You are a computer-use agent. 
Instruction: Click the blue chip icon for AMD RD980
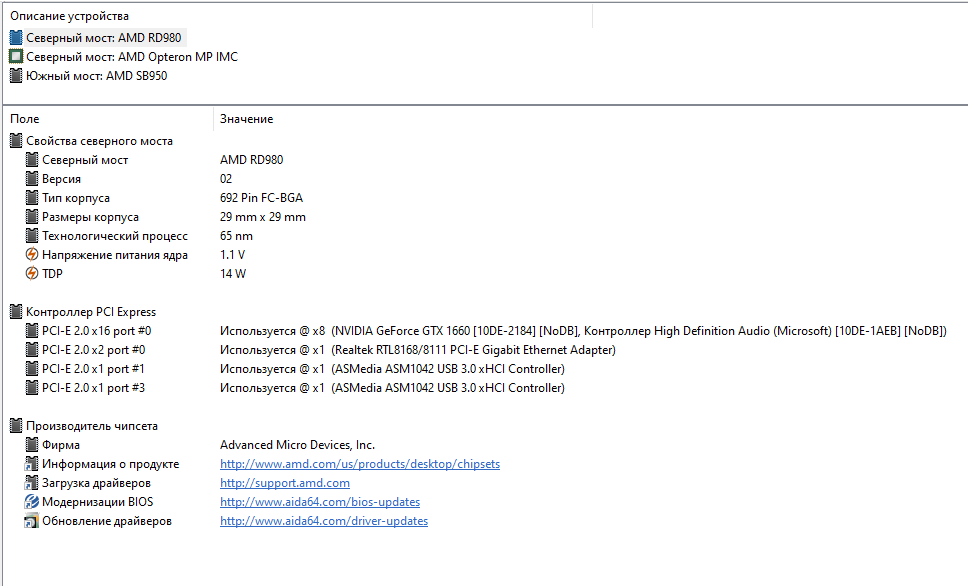pyautogui.click(x=16, y=38)
